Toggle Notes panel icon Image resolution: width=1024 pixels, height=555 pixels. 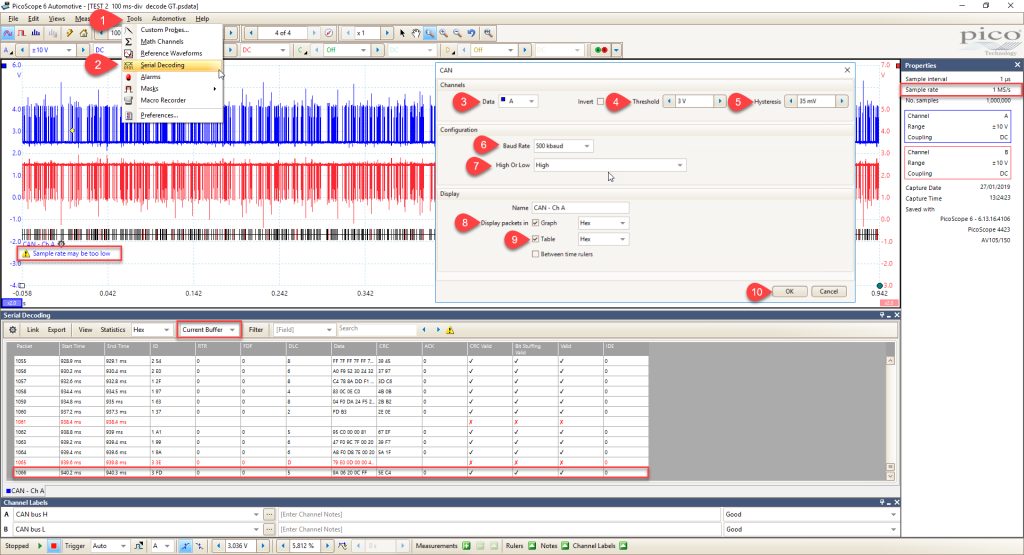click(x=565, y=546)
